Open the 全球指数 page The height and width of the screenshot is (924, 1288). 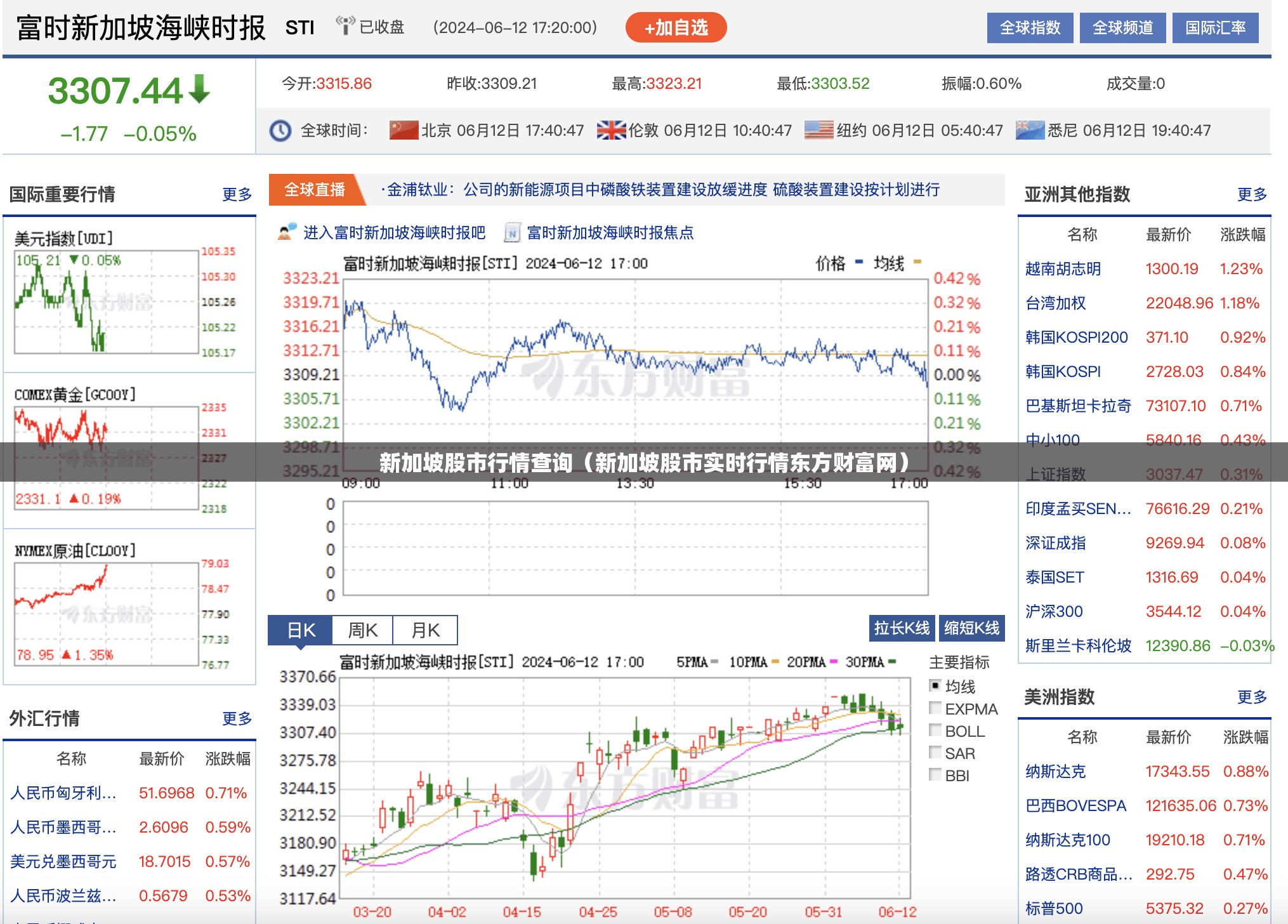point(1030,28)
